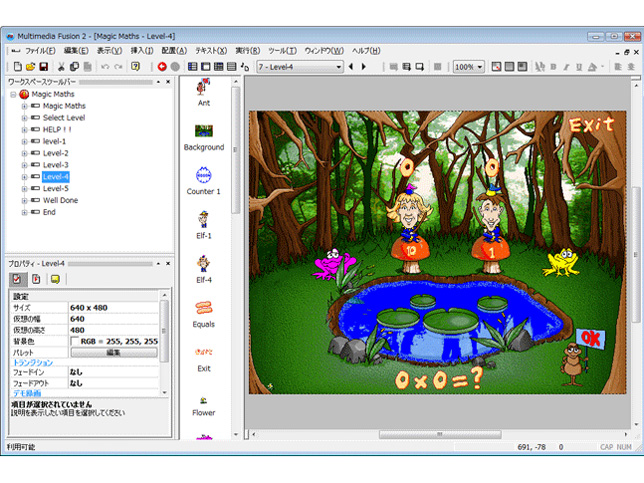
Task: Go to next frame arrow
Action: coord(363,67)
